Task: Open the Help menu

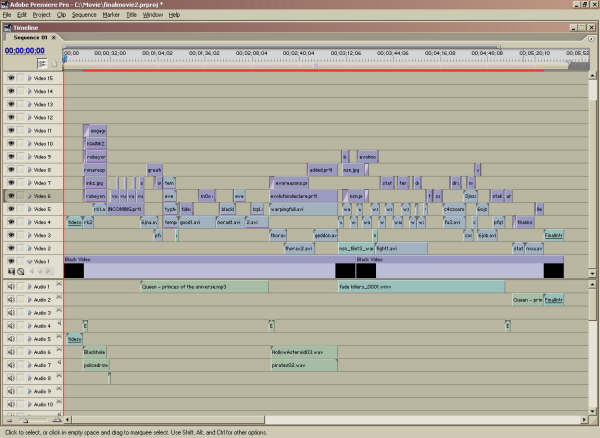Action: pos(174,15)
